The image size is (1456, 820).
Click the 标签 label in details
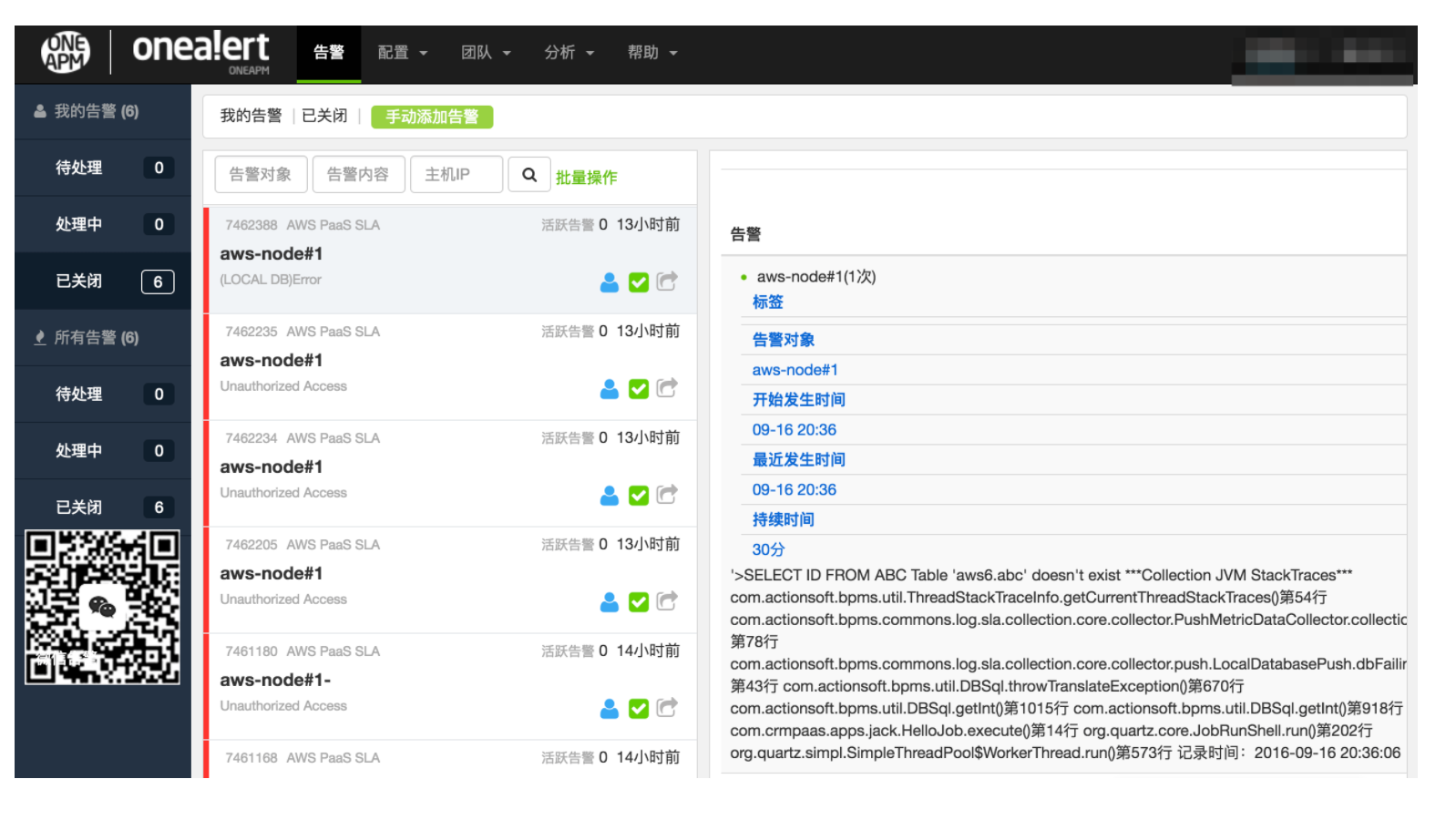(768, 302)
